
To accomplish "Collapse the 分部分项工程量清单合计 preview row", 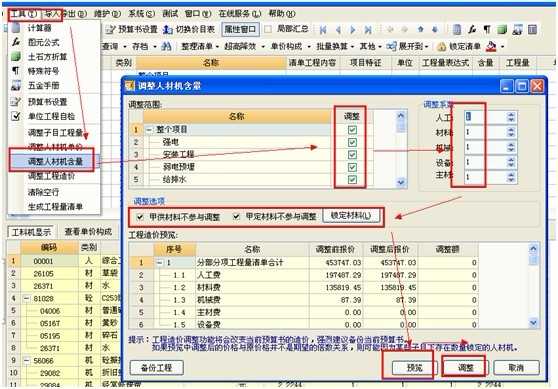I will point(160,263).
